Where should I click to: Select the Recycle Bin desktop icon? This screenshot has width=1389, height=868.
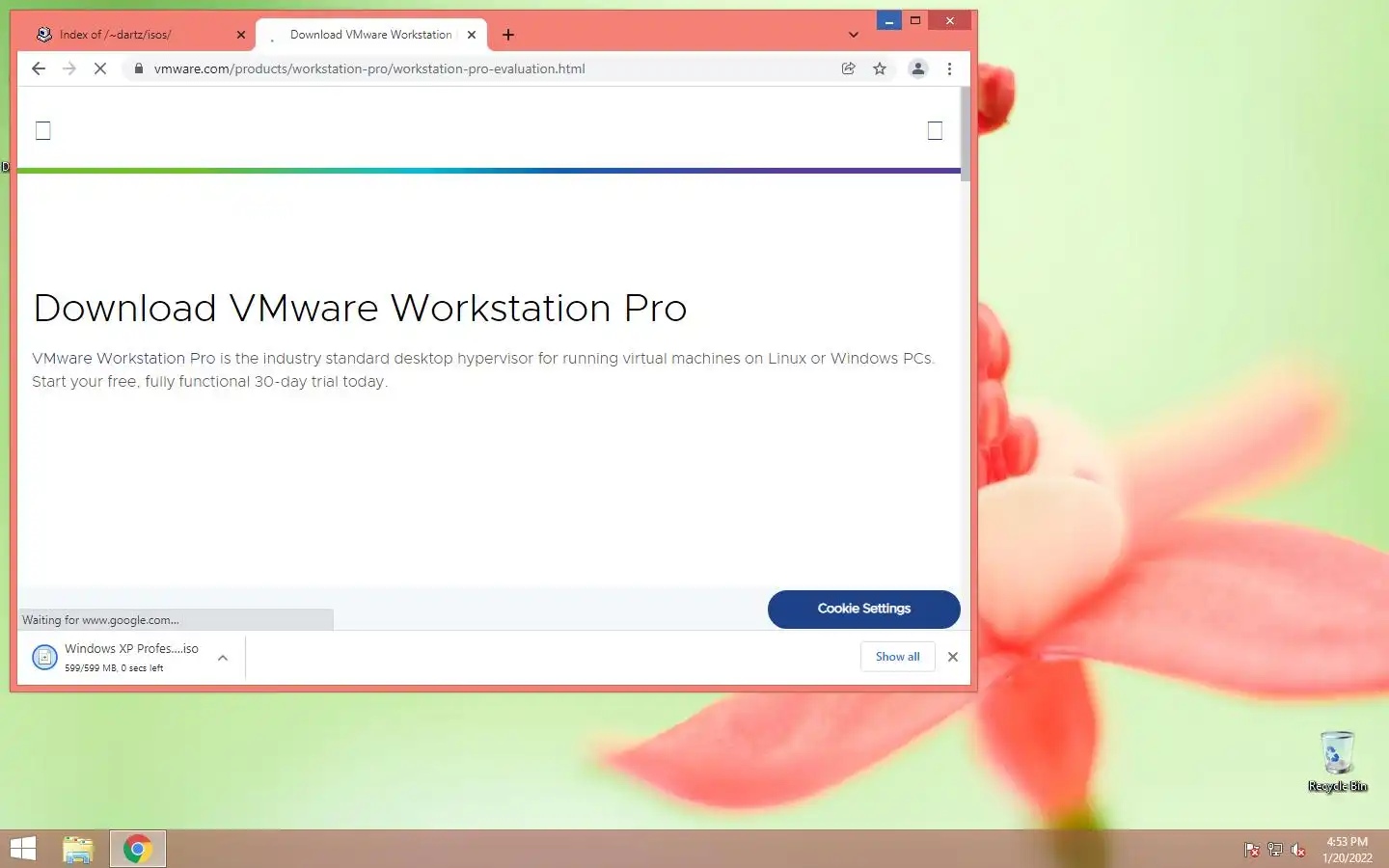(1338, 762)
